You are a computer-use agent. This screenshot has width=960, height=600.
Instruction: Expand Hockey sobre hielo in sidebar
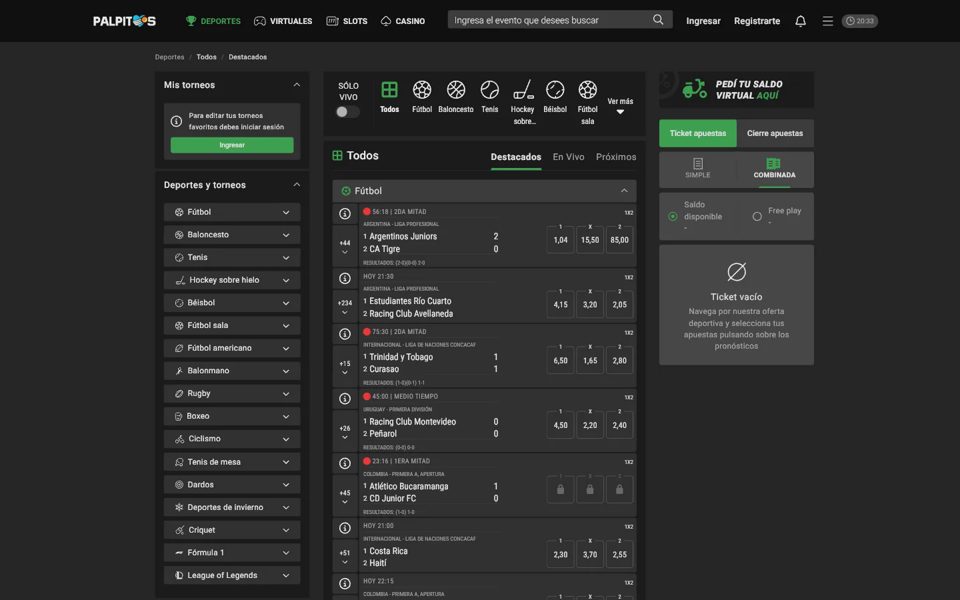point(232,280)
